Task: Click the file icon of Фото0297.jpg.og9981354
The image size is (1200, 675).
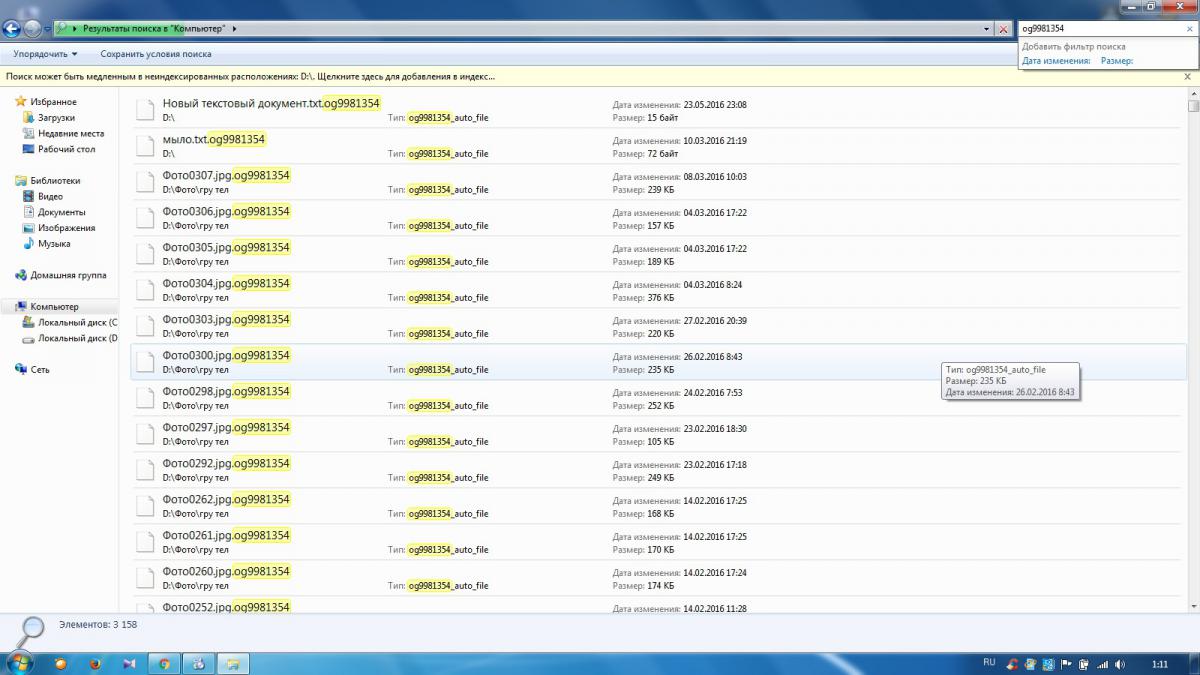Action: (145, 434)
